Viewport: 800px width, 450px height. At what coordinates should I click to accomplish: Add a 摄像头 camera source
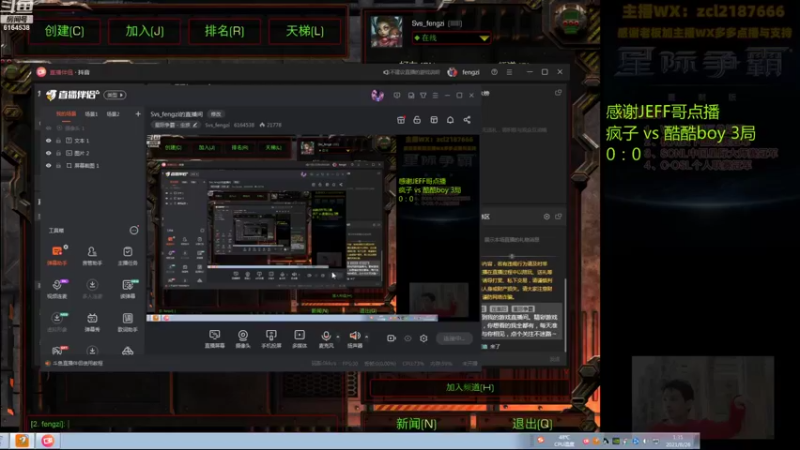click(243, 339)
